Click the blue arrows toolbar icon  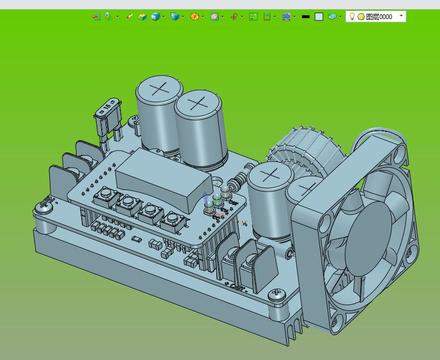coord(286,16)
